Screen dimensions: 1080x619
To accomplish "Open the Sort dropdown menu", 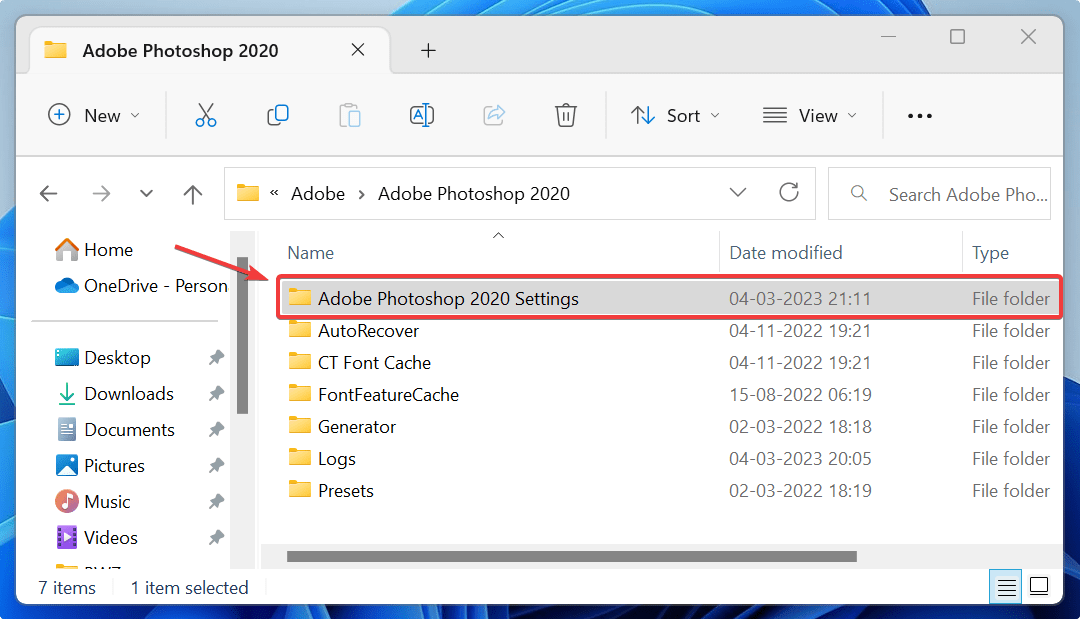I will point(676,115).
